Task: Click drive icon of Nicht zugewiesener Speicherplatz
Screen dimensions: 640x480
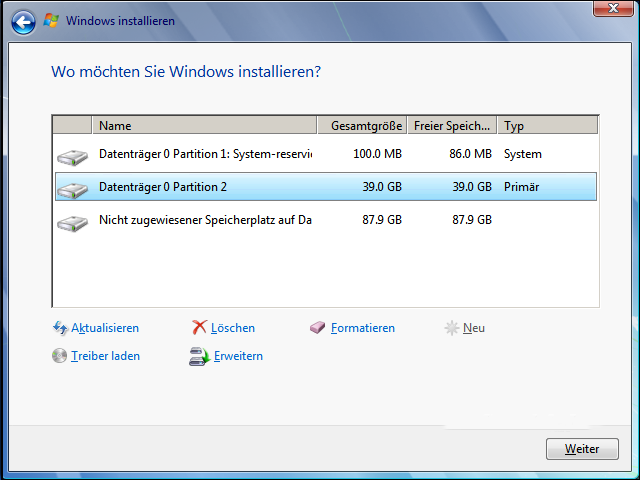Action: (72, 223)
